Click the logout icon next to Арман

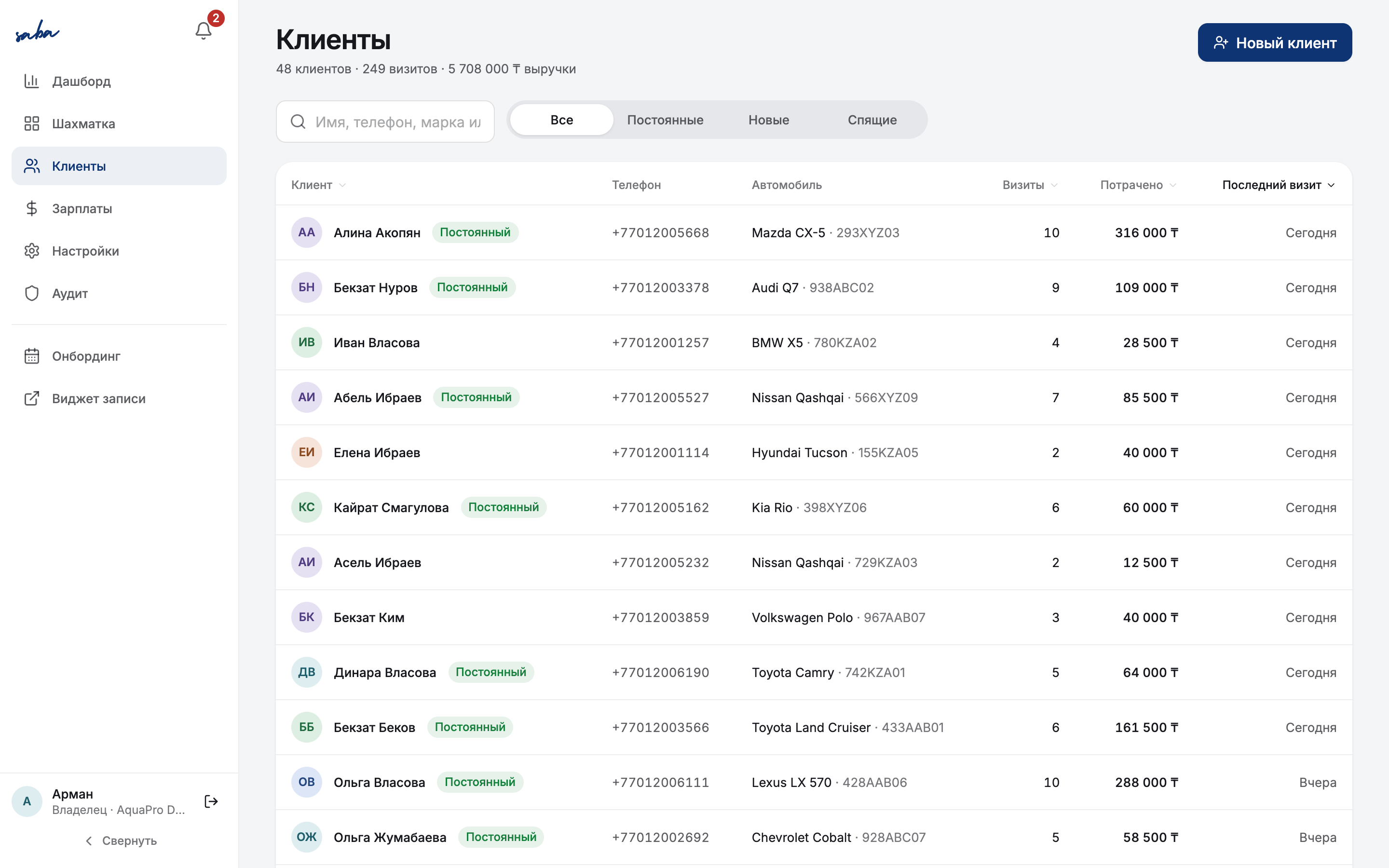[211, 801]
